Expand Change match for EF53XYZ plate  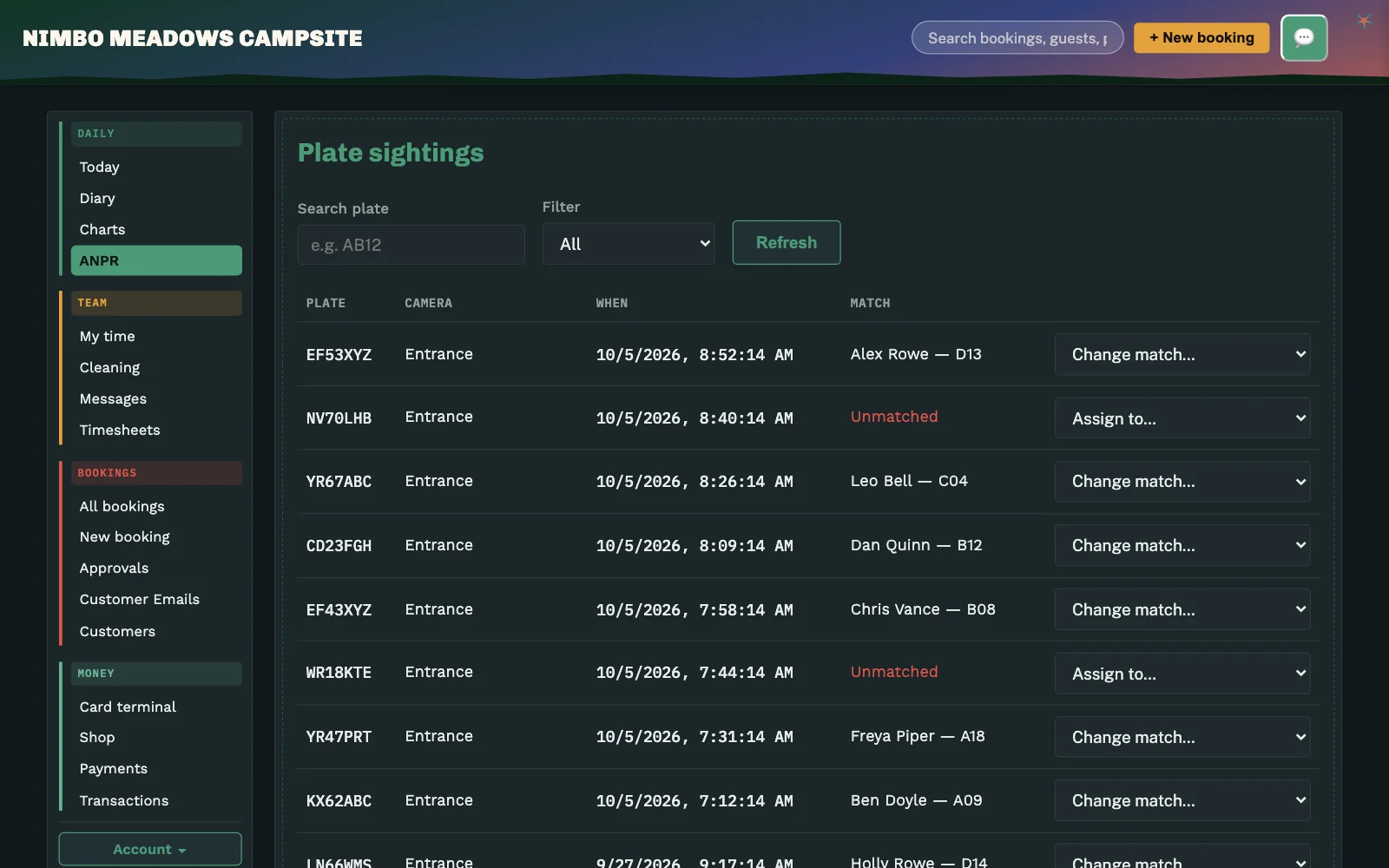(x=1182, y=354)
